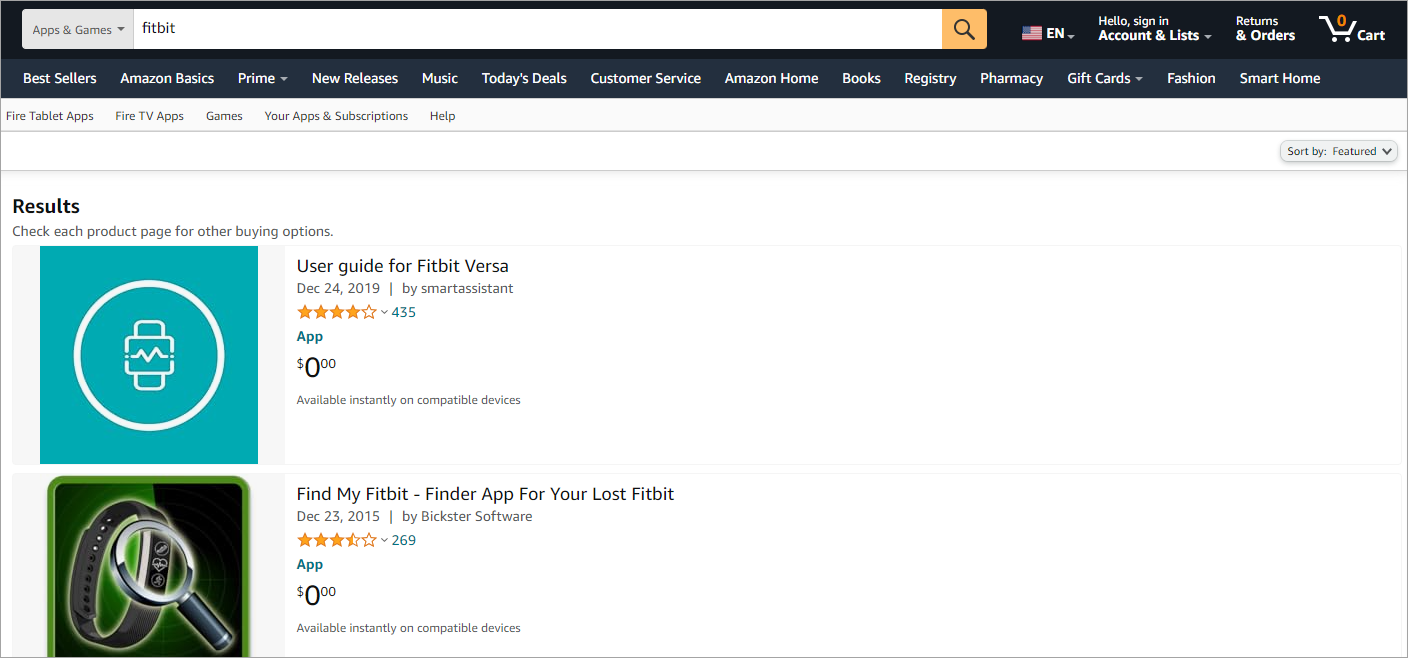1408x658 pixels.
Task: Click 'Check each product page' notice text
Action: (x=173, y=231)
